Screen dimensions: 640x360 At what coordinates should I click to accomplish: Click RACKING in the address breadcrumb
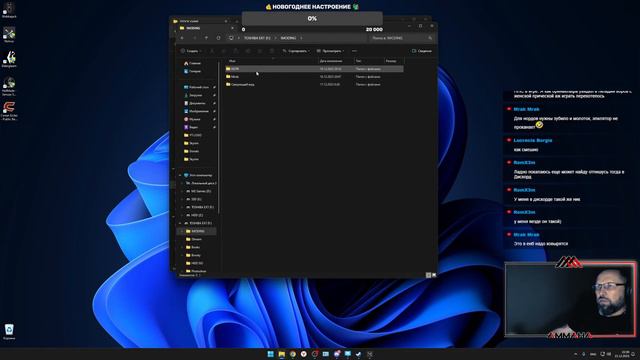[x=288, y=38]
